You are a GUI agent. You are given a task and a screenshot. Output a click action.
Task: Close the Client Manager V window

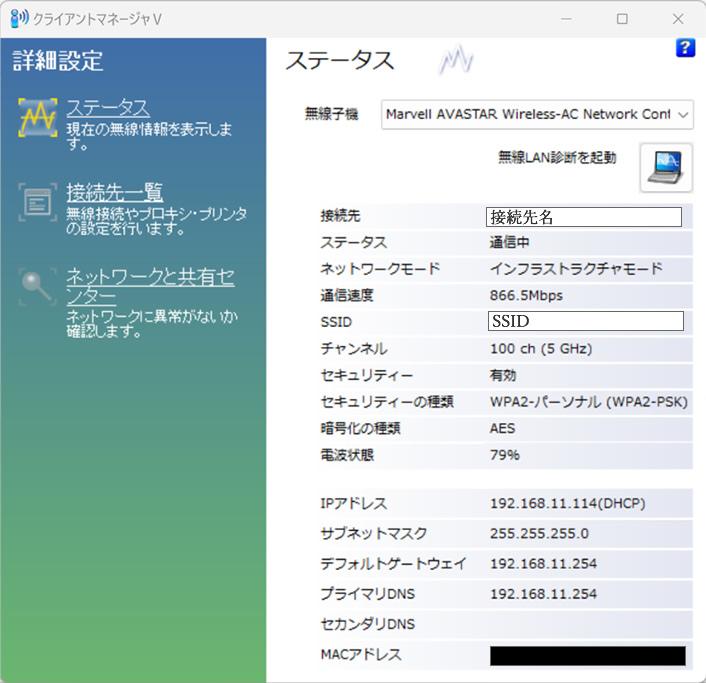click(x=678, y=18)
